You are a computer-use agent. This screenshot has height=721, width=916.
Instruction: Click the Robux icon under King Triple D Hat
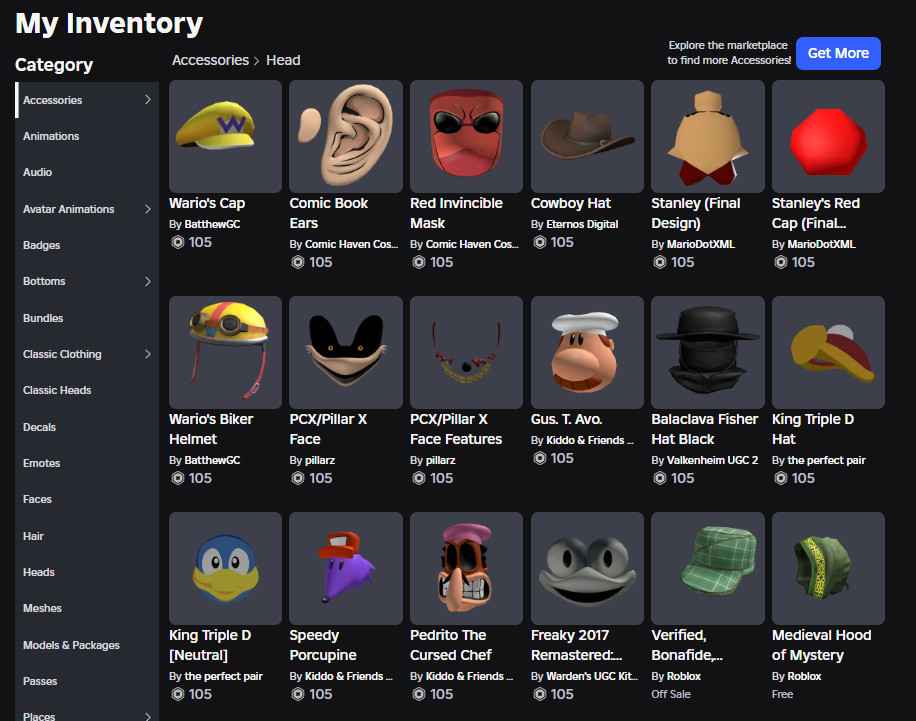tap(780, 478)
